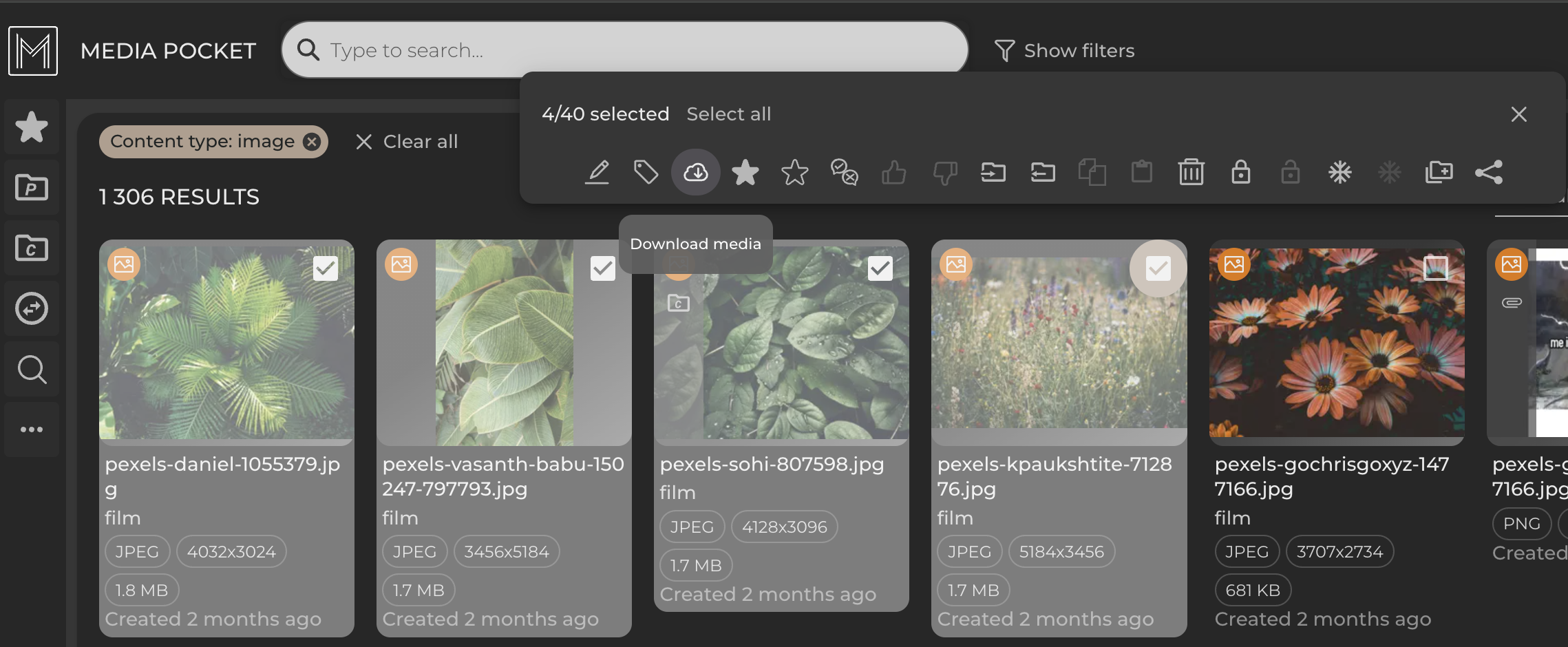Click the trash delete icon
Viewport: 1568px width, 647px height.
pyautogui.click(x=1191, y=172)
